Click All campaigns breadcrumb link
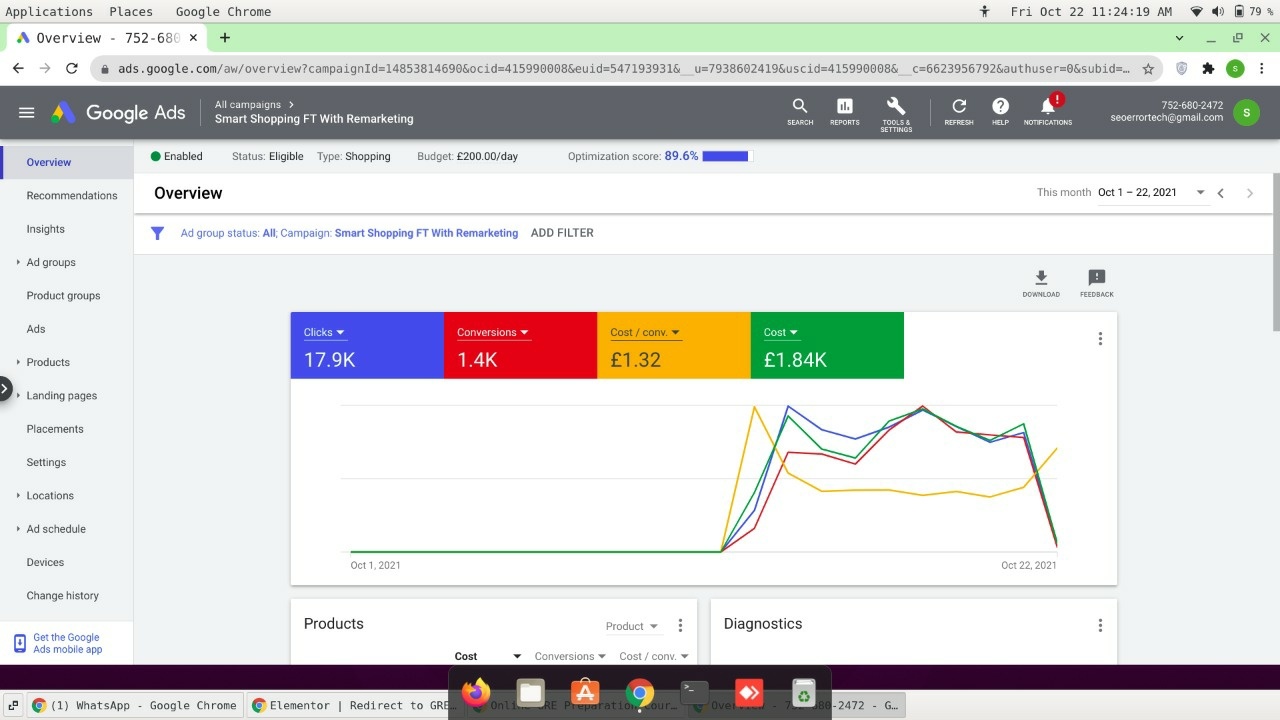 click(248, 104)
